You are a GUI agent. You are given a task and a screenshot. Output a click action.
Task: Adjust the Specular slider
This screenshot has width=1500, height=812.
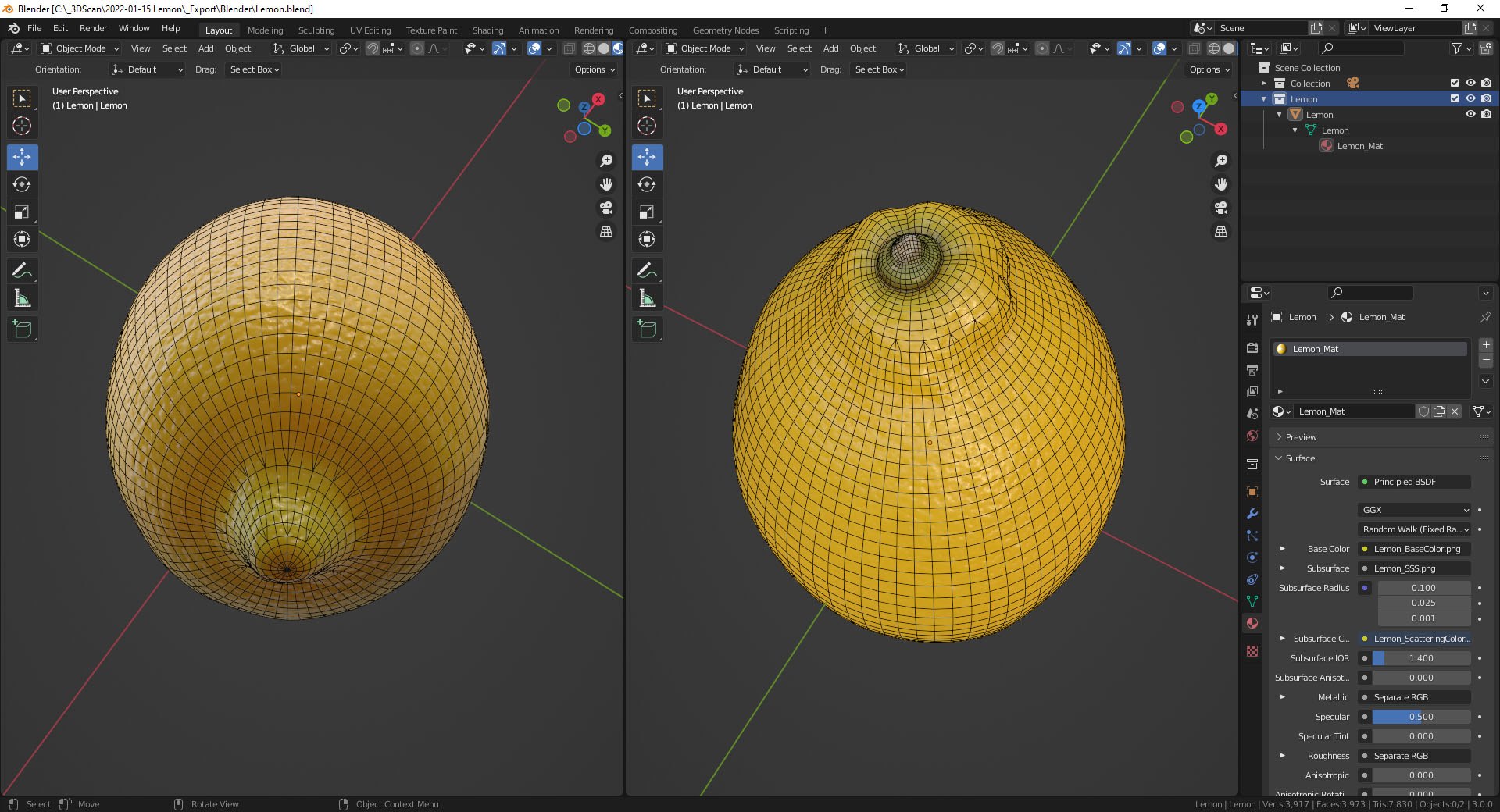(x=1421, y=717)
